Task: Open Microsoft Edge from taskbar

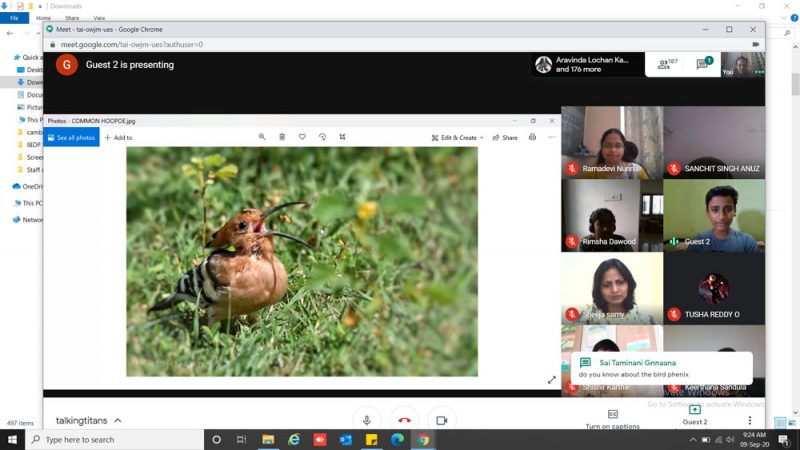Action: tap(397, 439)
